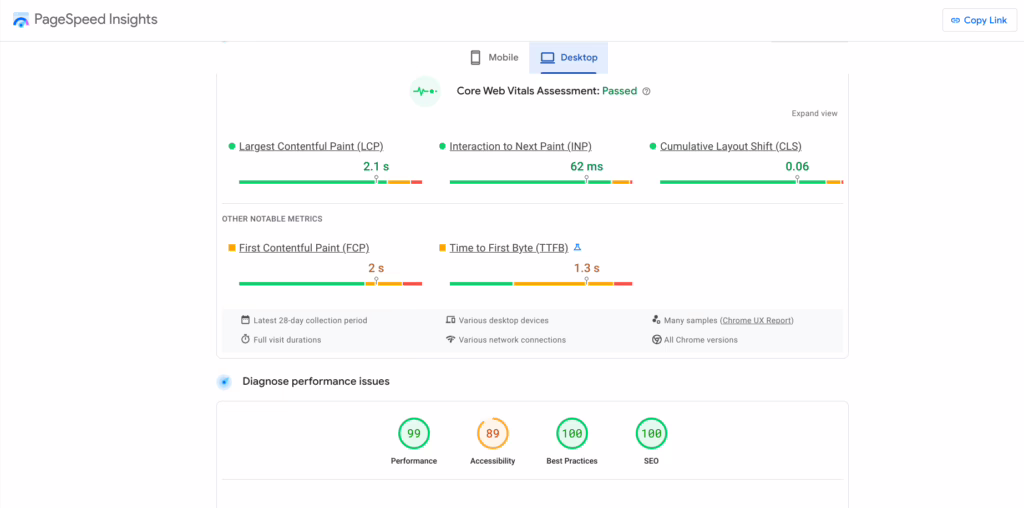Click the Core Web Vitals pulse icon
Viewport: 1024px width, 508px height.
click(425, 91)
